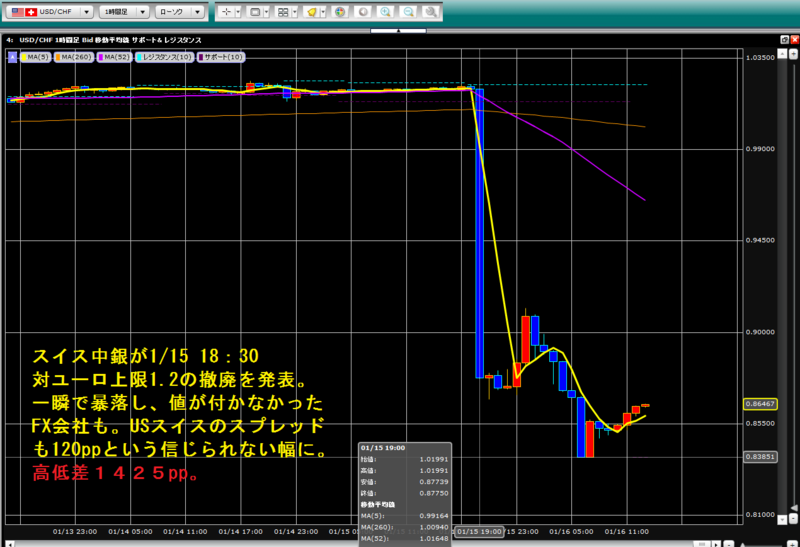The height and width of the screenshot is (547, 800).
Task: Click the gray circle contrast icon
Action: (363, 12)
